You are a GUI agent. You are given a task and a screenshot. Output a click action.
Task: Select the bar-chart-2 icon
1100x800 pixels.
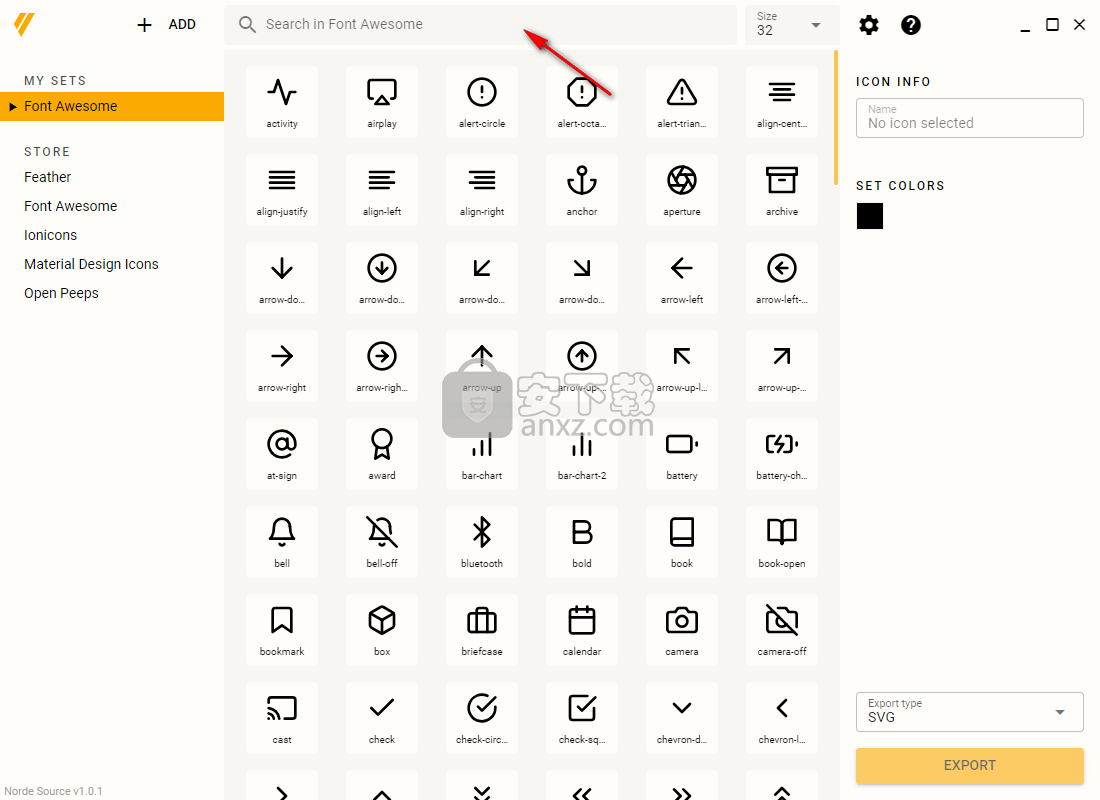tap(582, 453)
